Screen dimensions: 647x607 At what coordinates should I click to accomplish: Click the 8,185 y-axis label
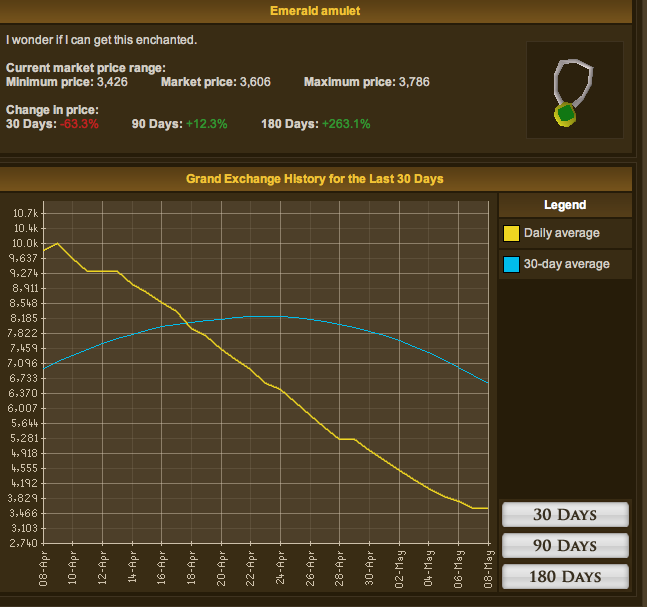point(24,318)
